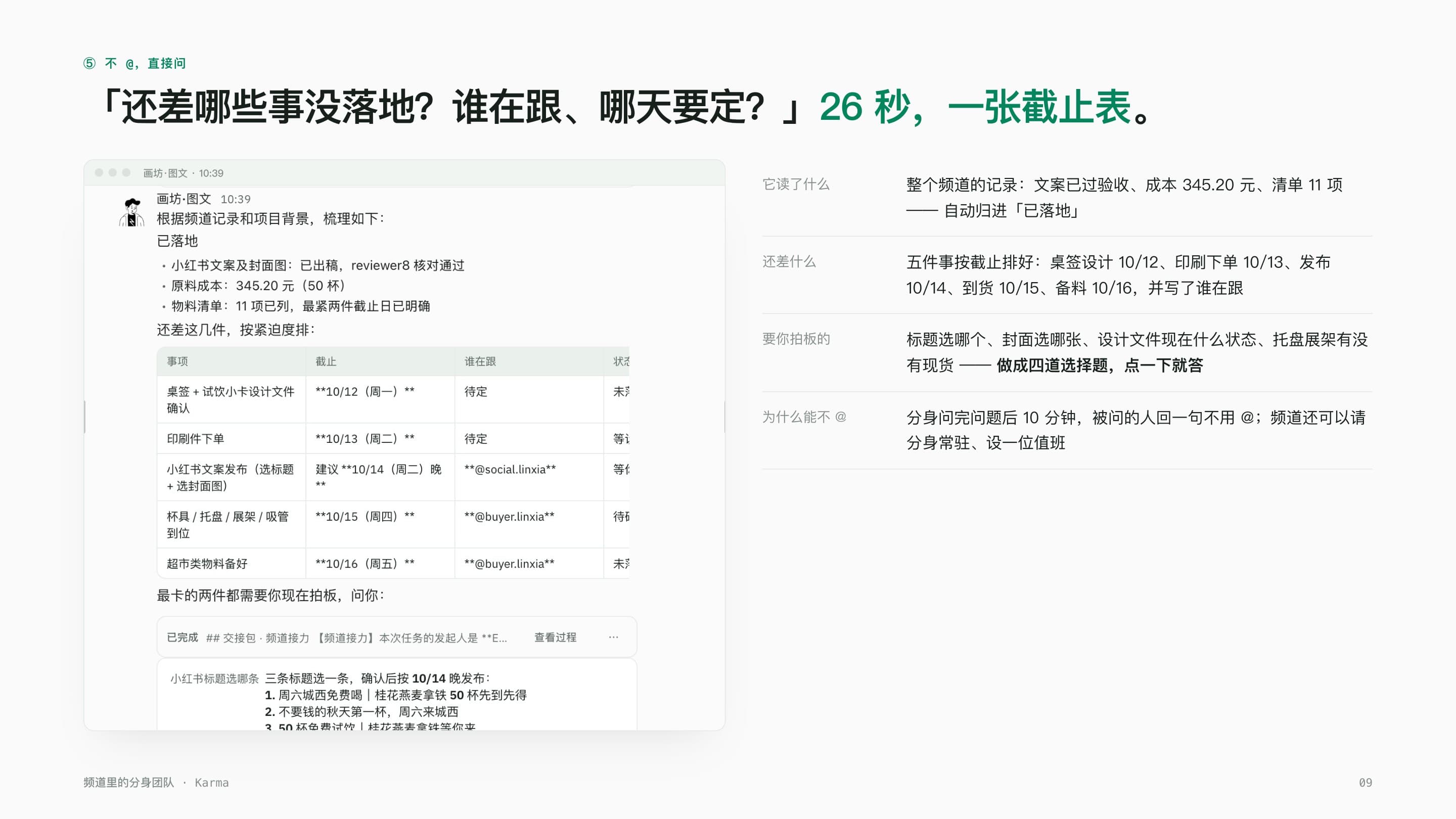Click the 还差这几件，按紧迫度排 line
Screen dimensions: 1456x819
(x=236, y=330)
